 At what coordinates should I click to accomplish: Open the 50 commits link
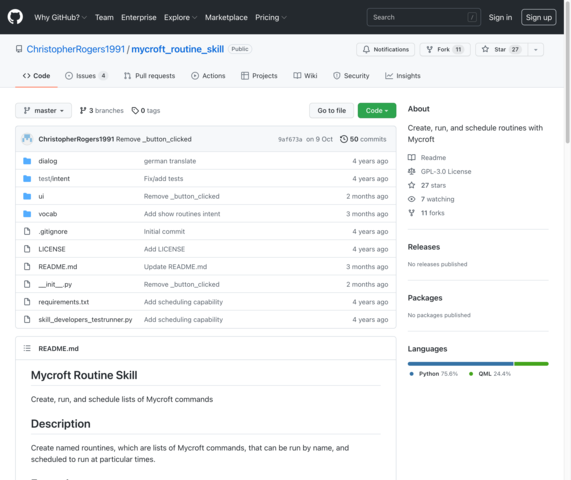[363, 139]
